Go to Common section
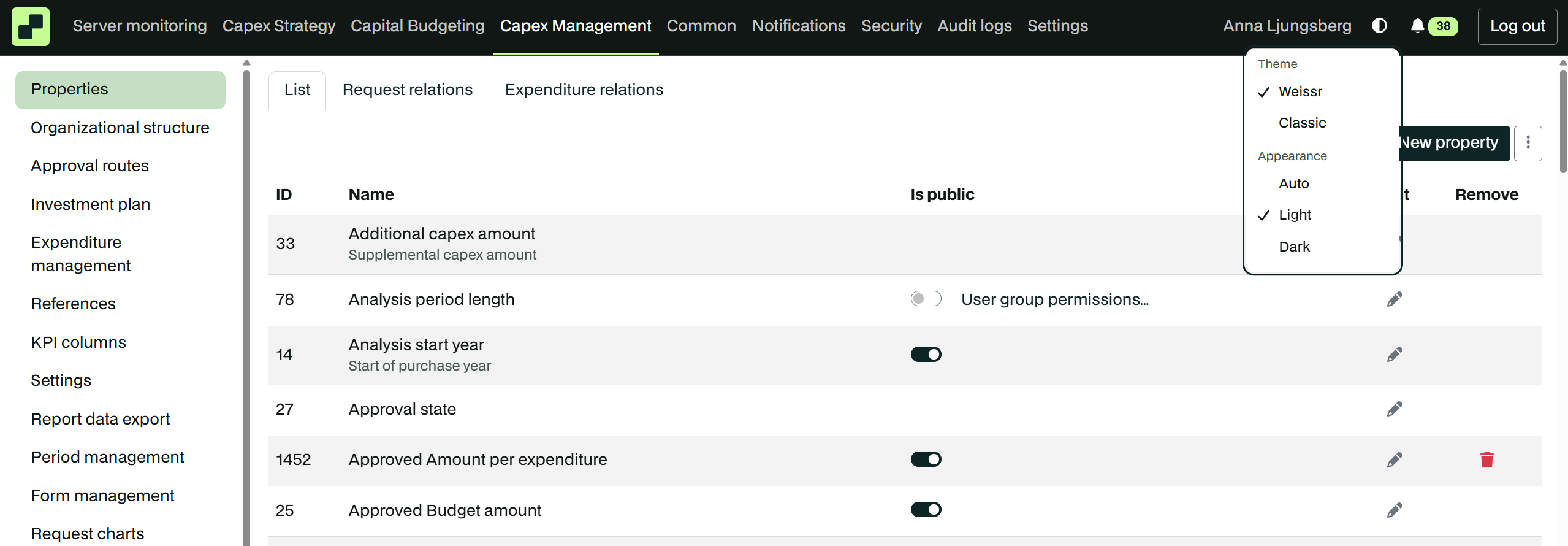 pyautogui.click(x=701, y=26)
